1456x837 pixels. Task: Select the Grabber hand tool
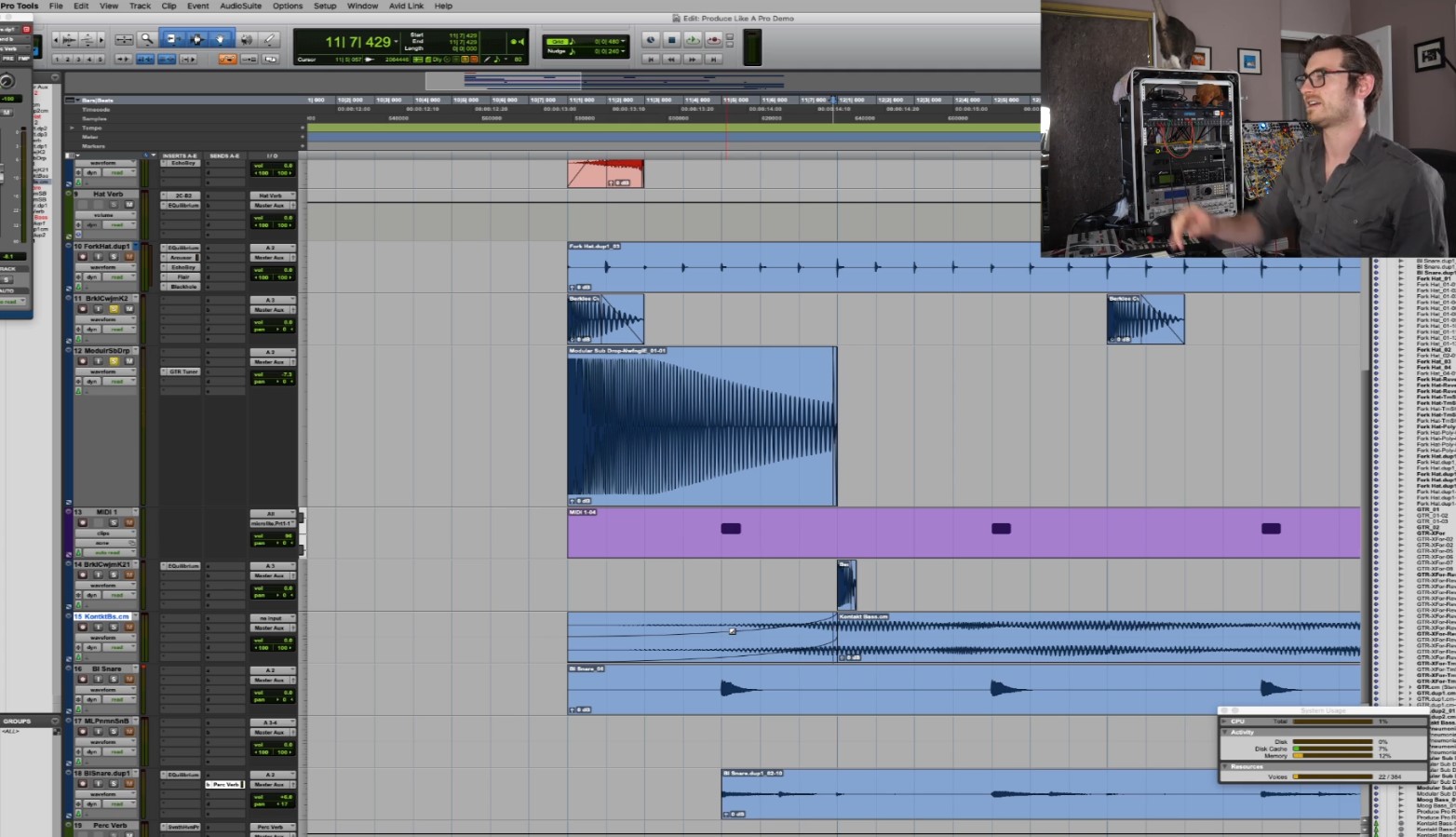[x=221, y=39]
